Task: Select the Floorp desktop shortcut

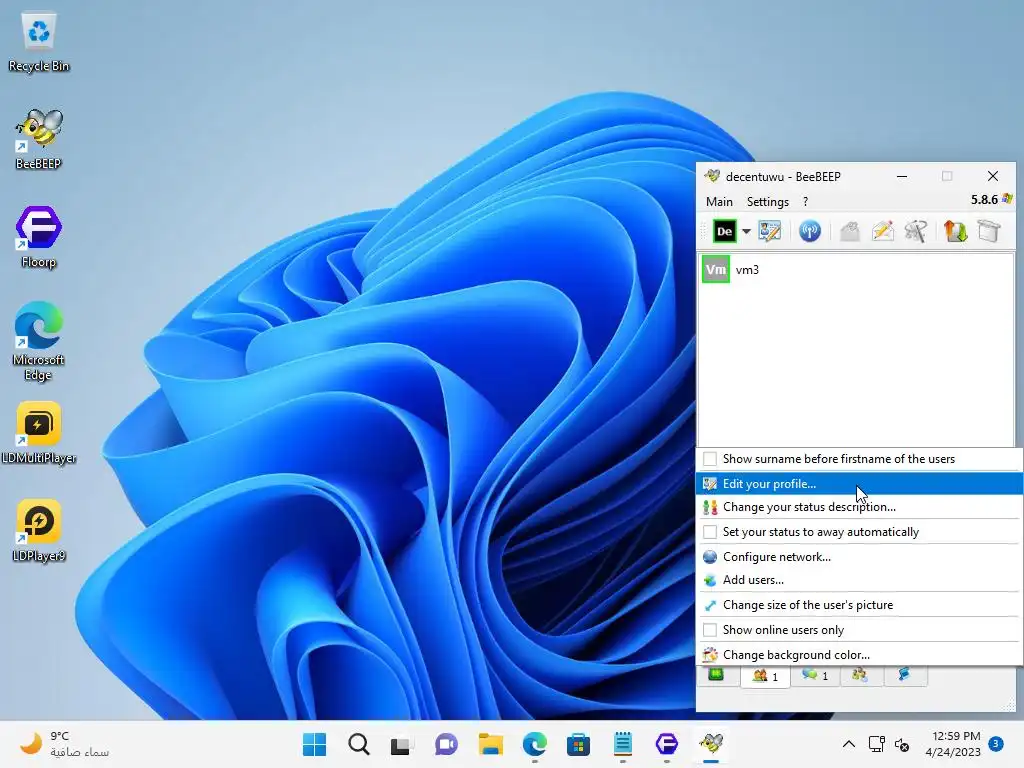Action: (x=39, y=237)
